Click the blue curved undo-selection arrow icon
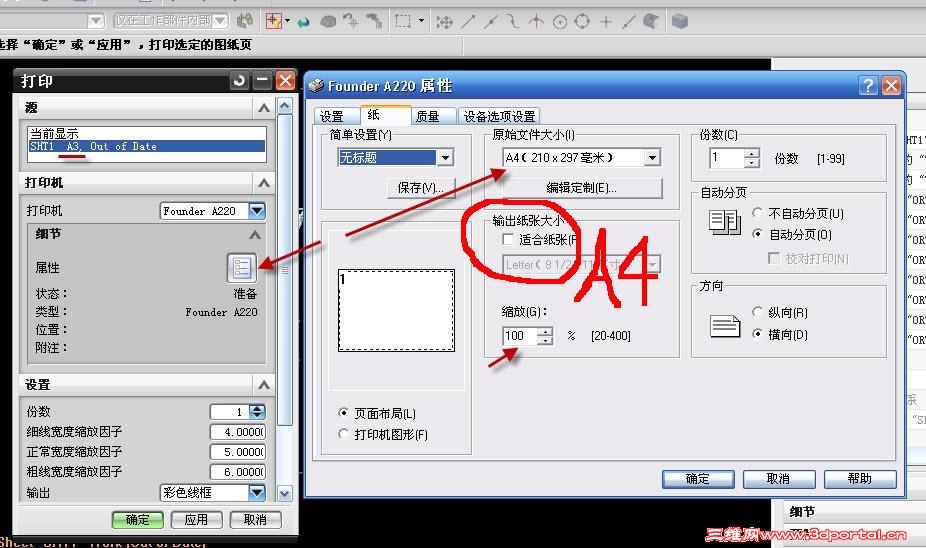Viewport: 926px width, 548px height. [x=304, y=22]
